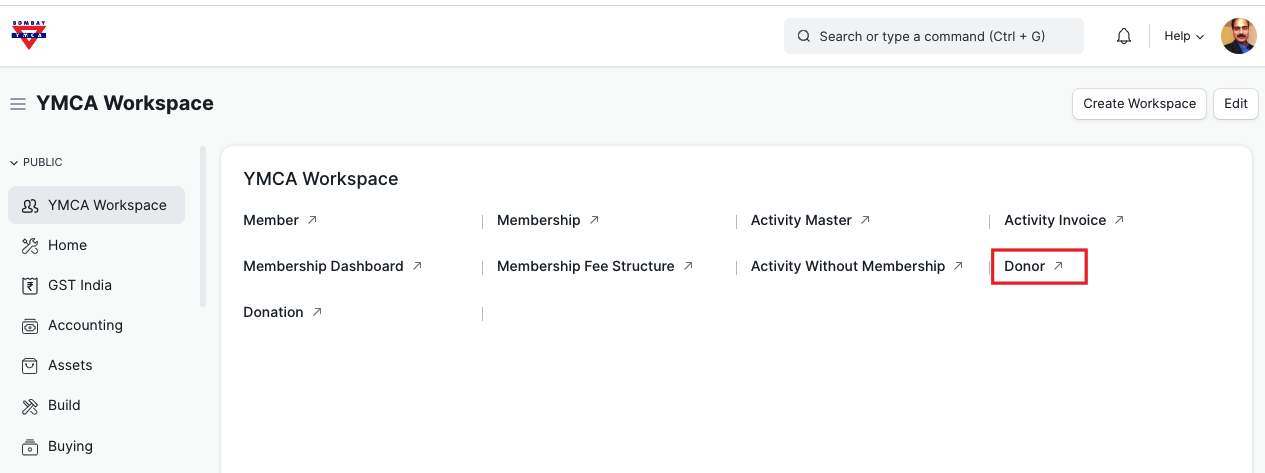Open Home from the sidebar
The width and height of the screenshot is (1265, 473).
coord(67,245)
